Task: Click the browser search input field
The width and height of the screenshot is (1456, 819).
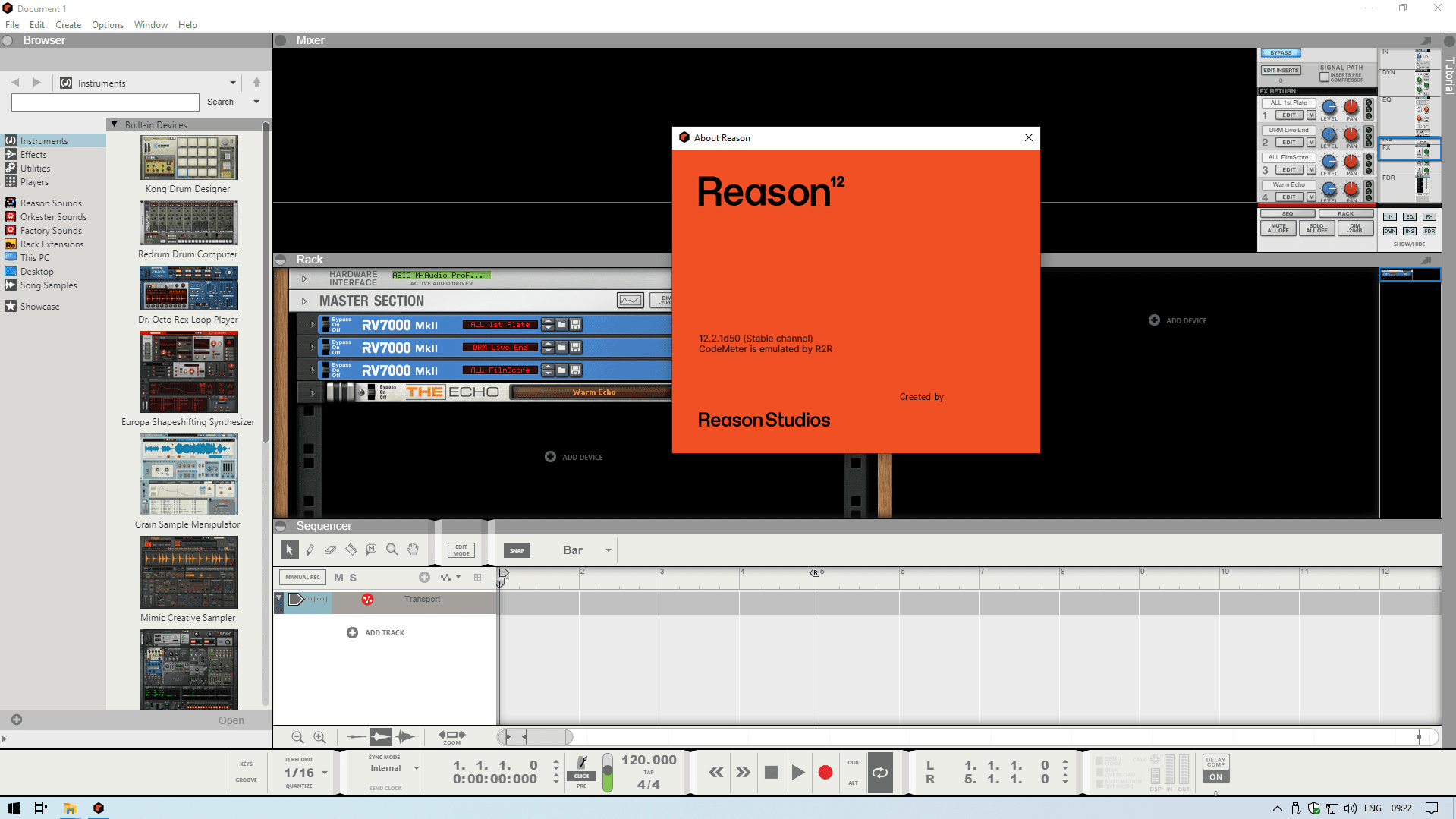Action: tap(105, 102)
